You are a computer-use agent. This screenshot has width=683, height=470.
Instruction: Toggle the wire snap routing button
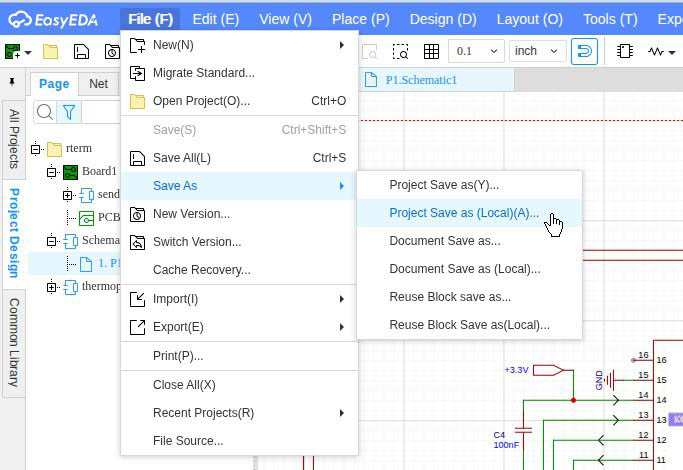coord(584,51)
